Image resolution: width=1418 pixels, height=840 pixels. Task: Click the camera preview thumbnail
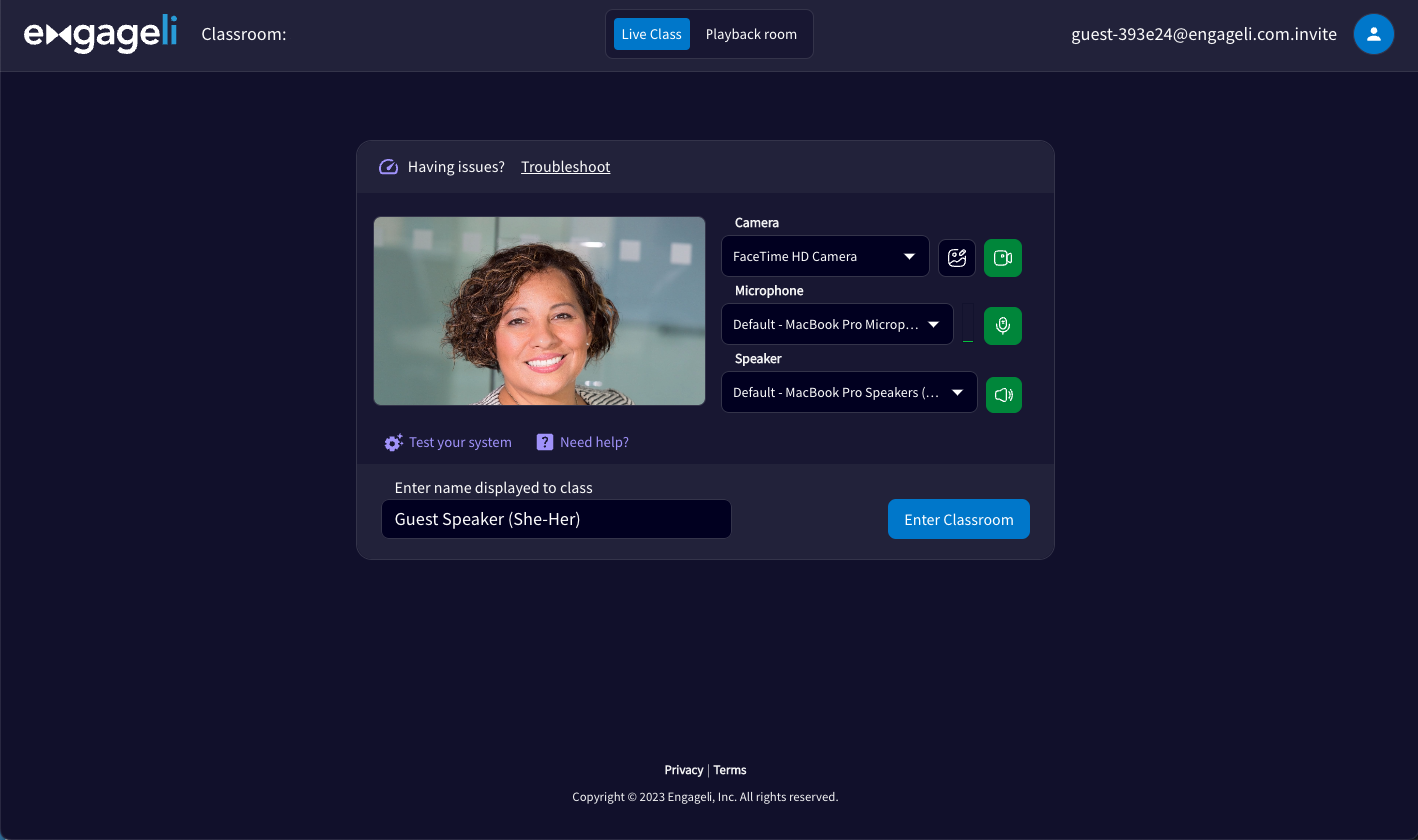(540, 311)
